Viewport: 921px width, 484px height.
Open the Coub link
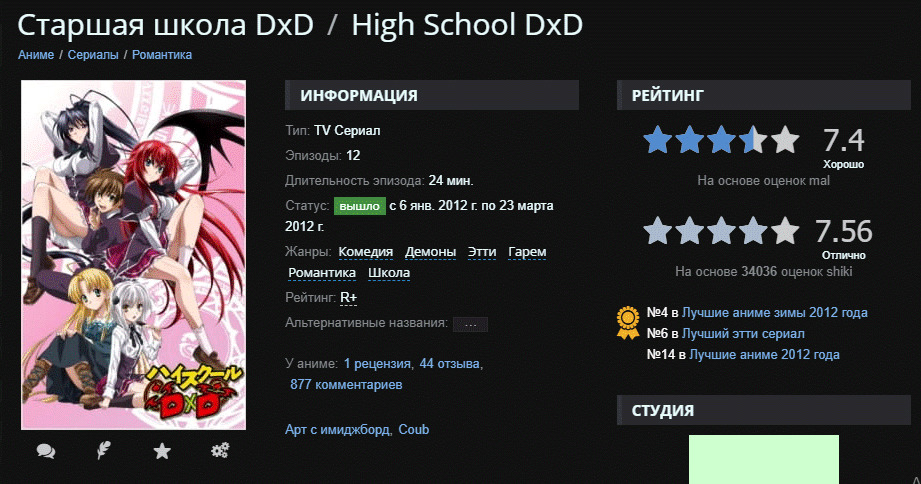tap(414, 429)
